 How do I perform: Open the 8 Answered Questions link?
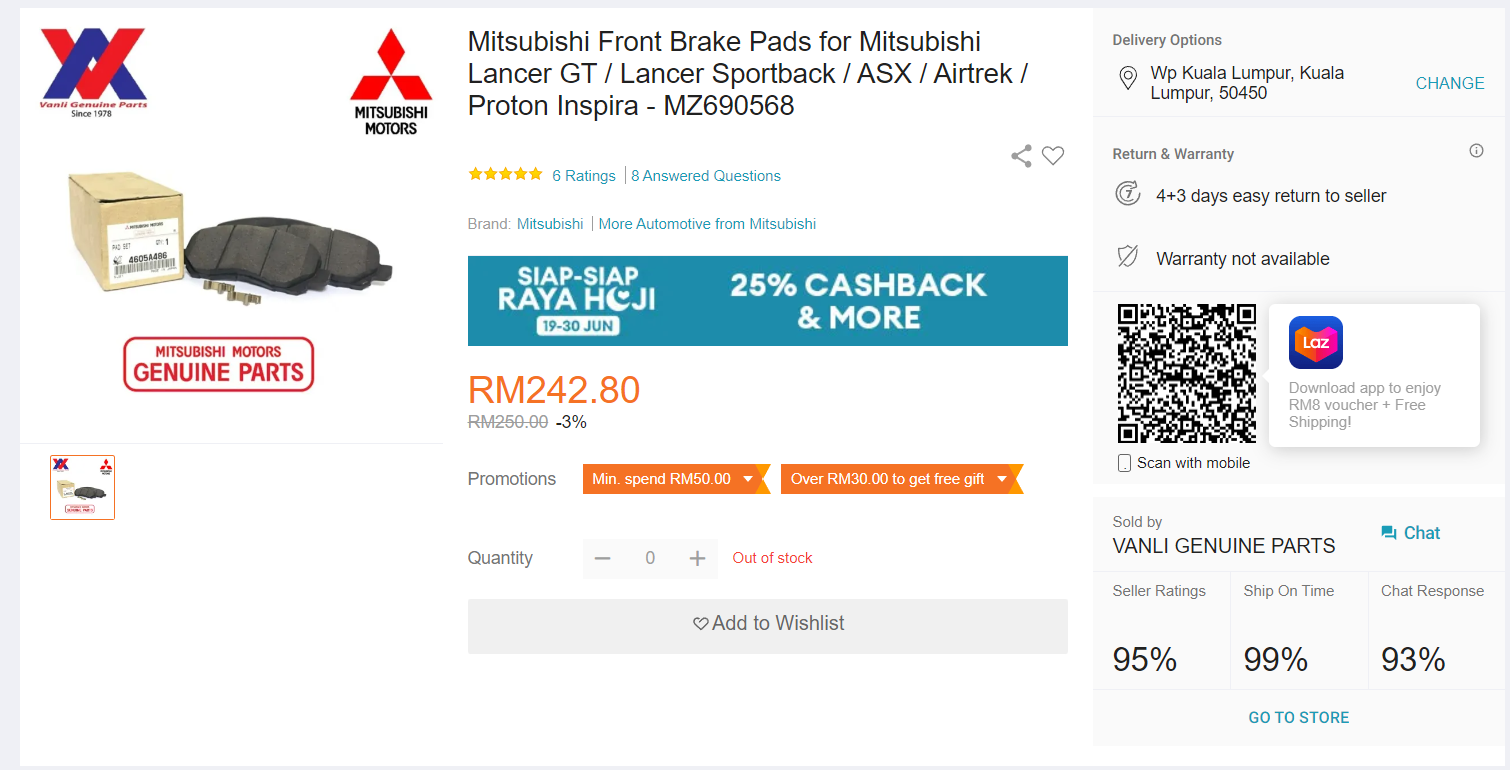(x=706, y=176)
